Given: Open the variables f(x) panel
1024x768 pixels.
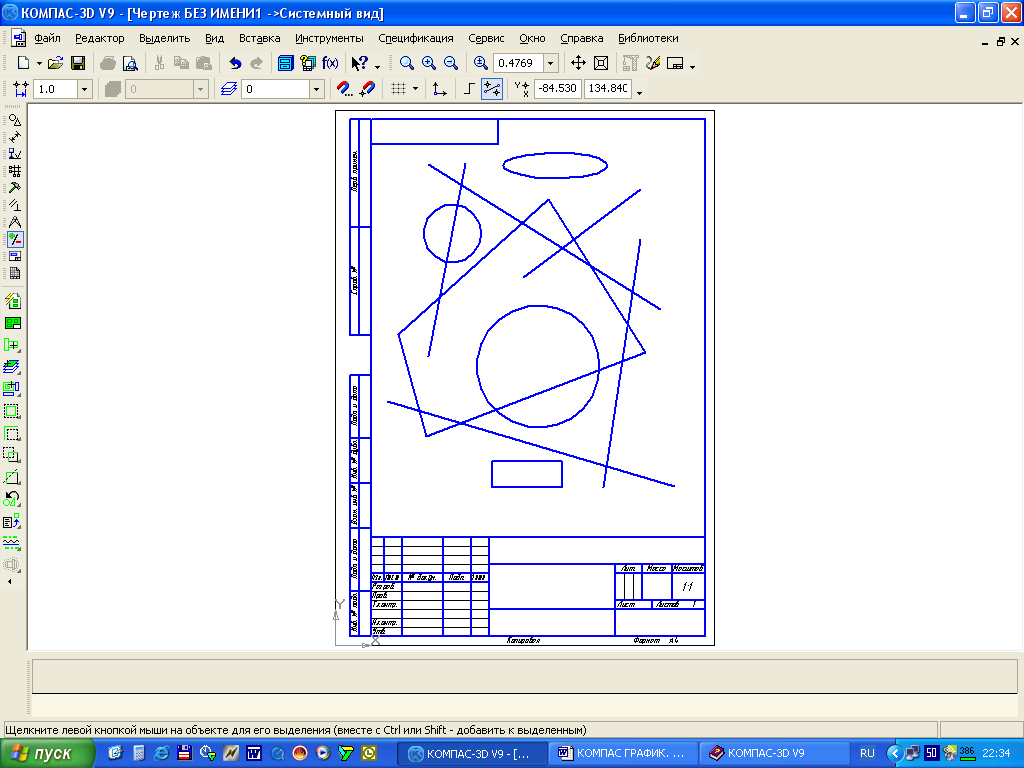Looking at the screenshot, I should 330,63.
